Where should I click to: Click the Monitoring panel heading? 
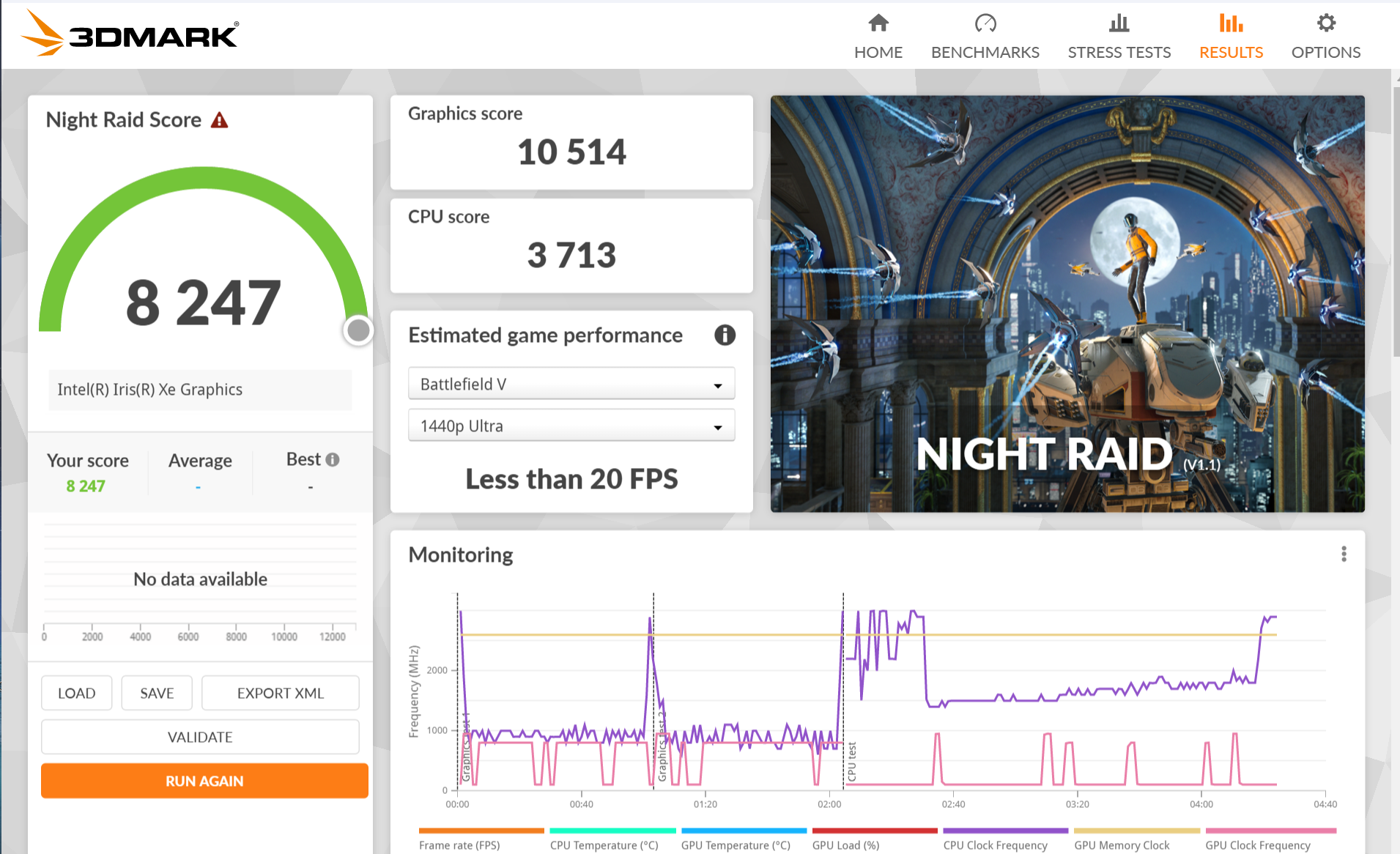(461, 554)
